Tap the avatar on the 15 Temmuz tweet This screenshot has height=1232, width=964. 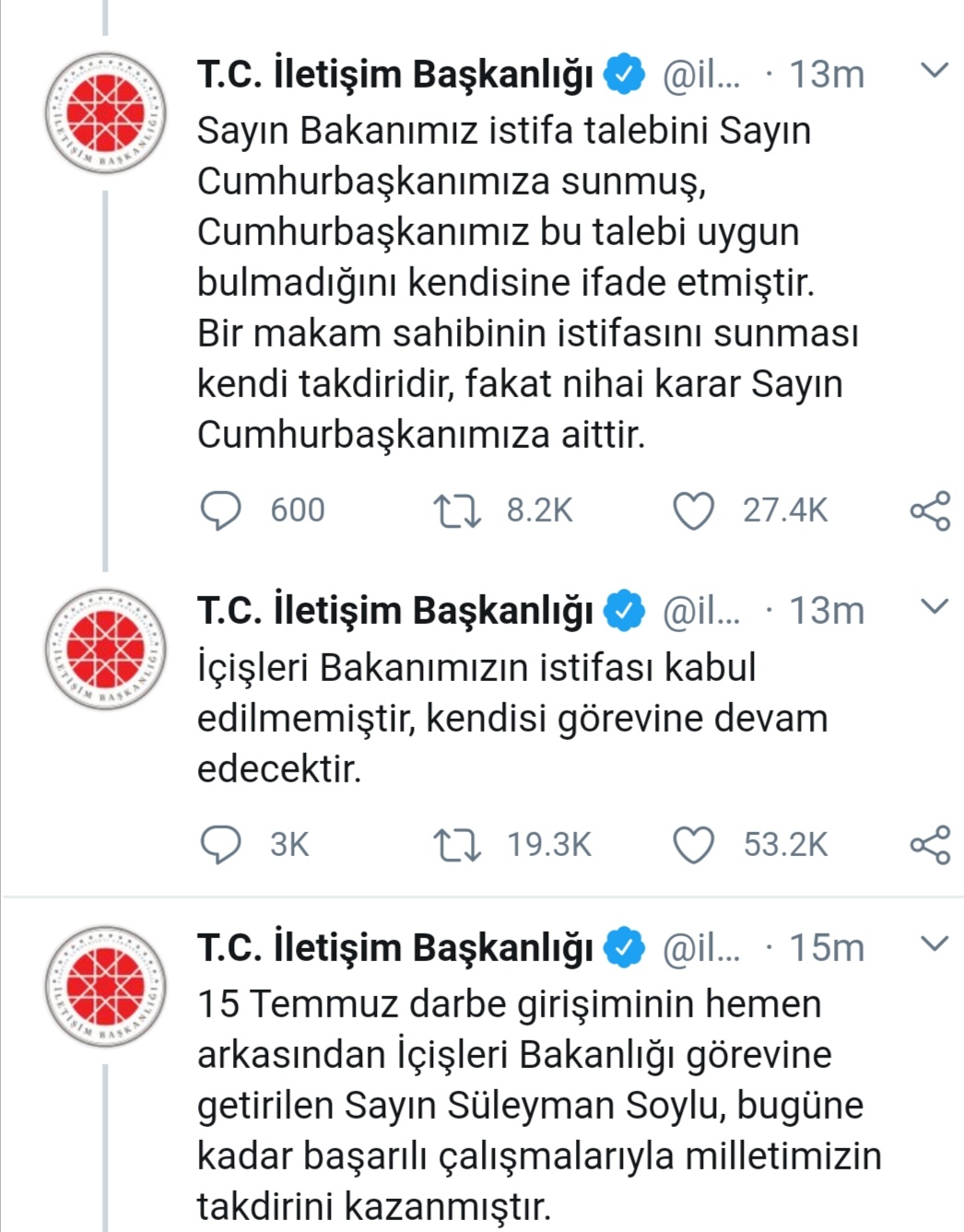[x=106, y=986]
